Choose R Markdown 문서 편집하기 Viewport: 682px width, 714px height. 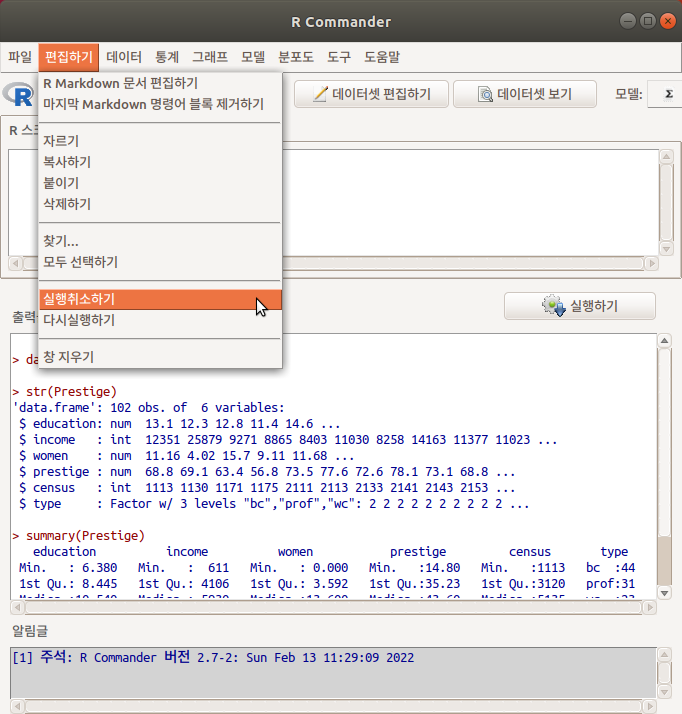coord(160,83)
